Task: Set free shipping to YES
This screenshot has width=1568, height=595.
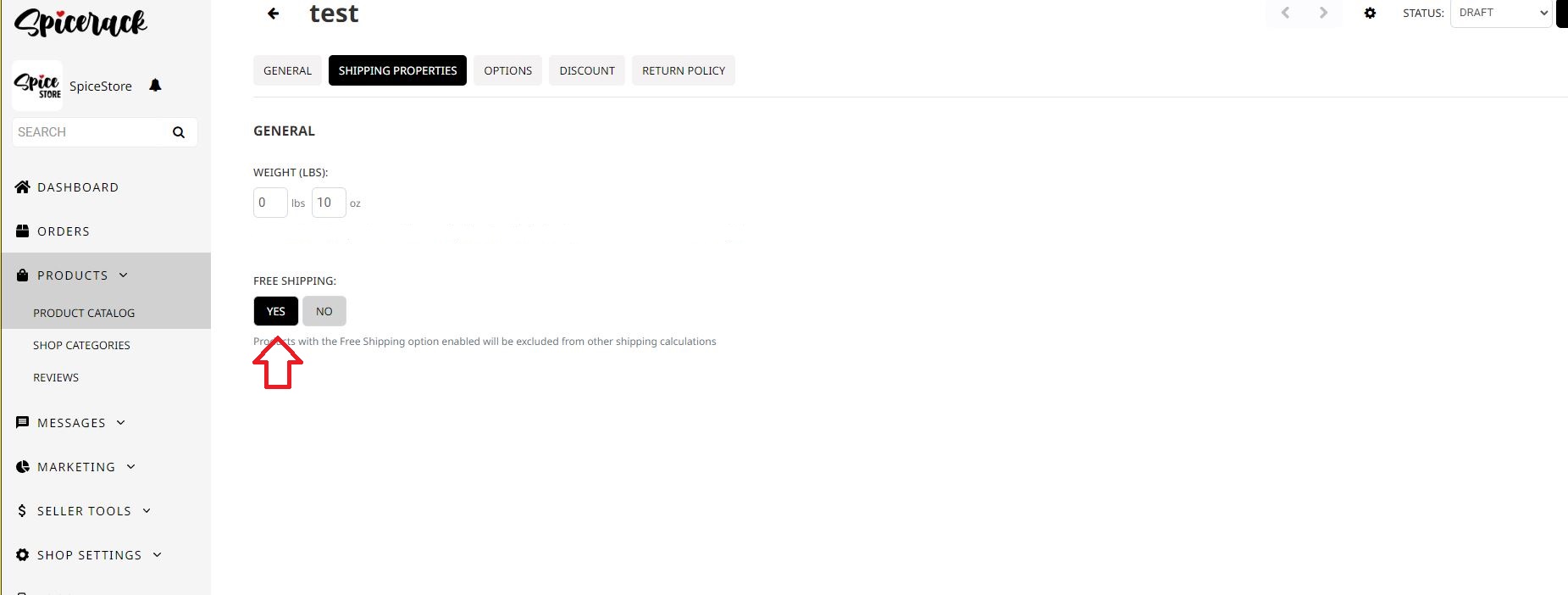Action: (276, 311)
